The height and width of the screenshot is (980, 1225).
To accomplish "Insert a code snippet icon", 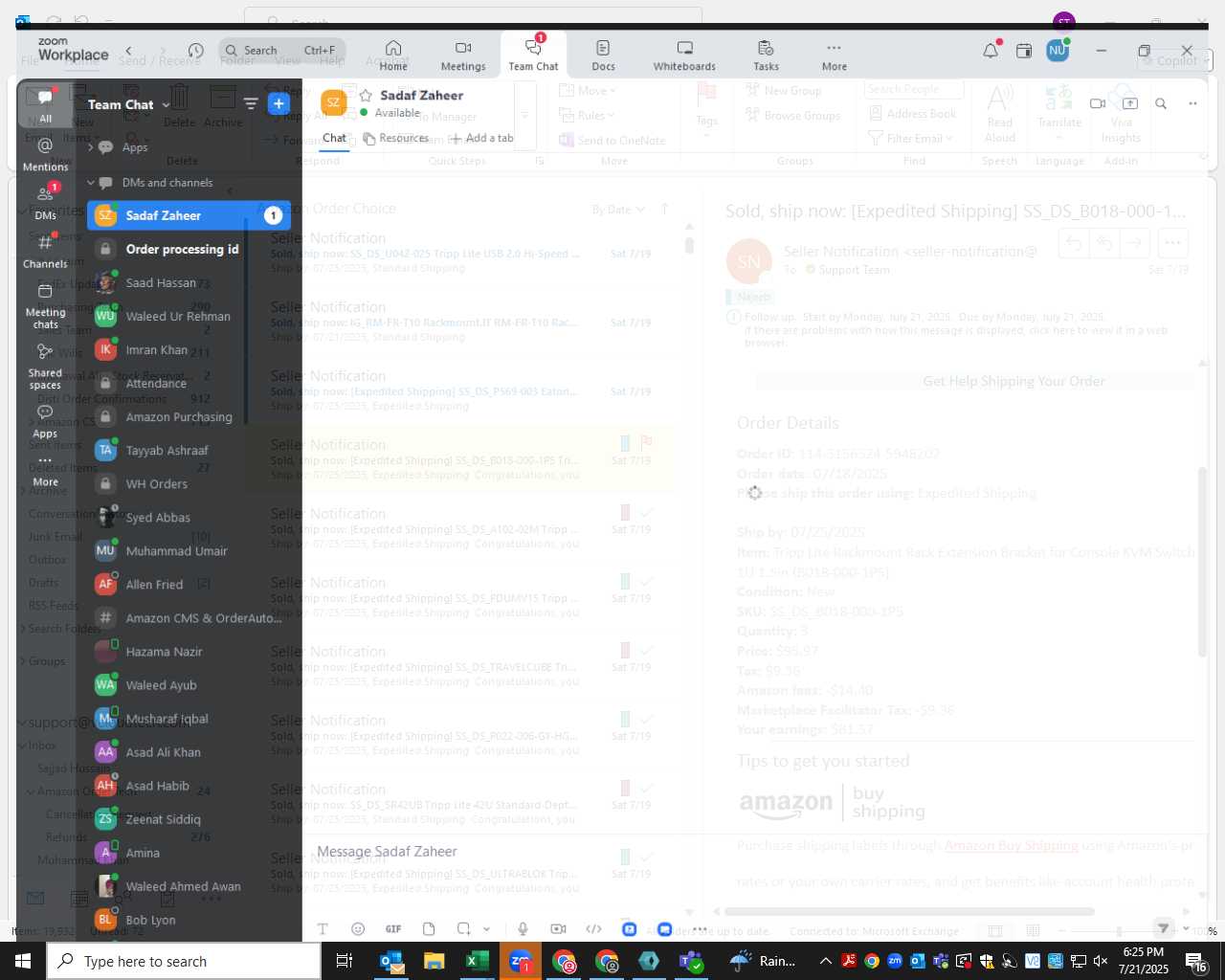I will point(593,928).
